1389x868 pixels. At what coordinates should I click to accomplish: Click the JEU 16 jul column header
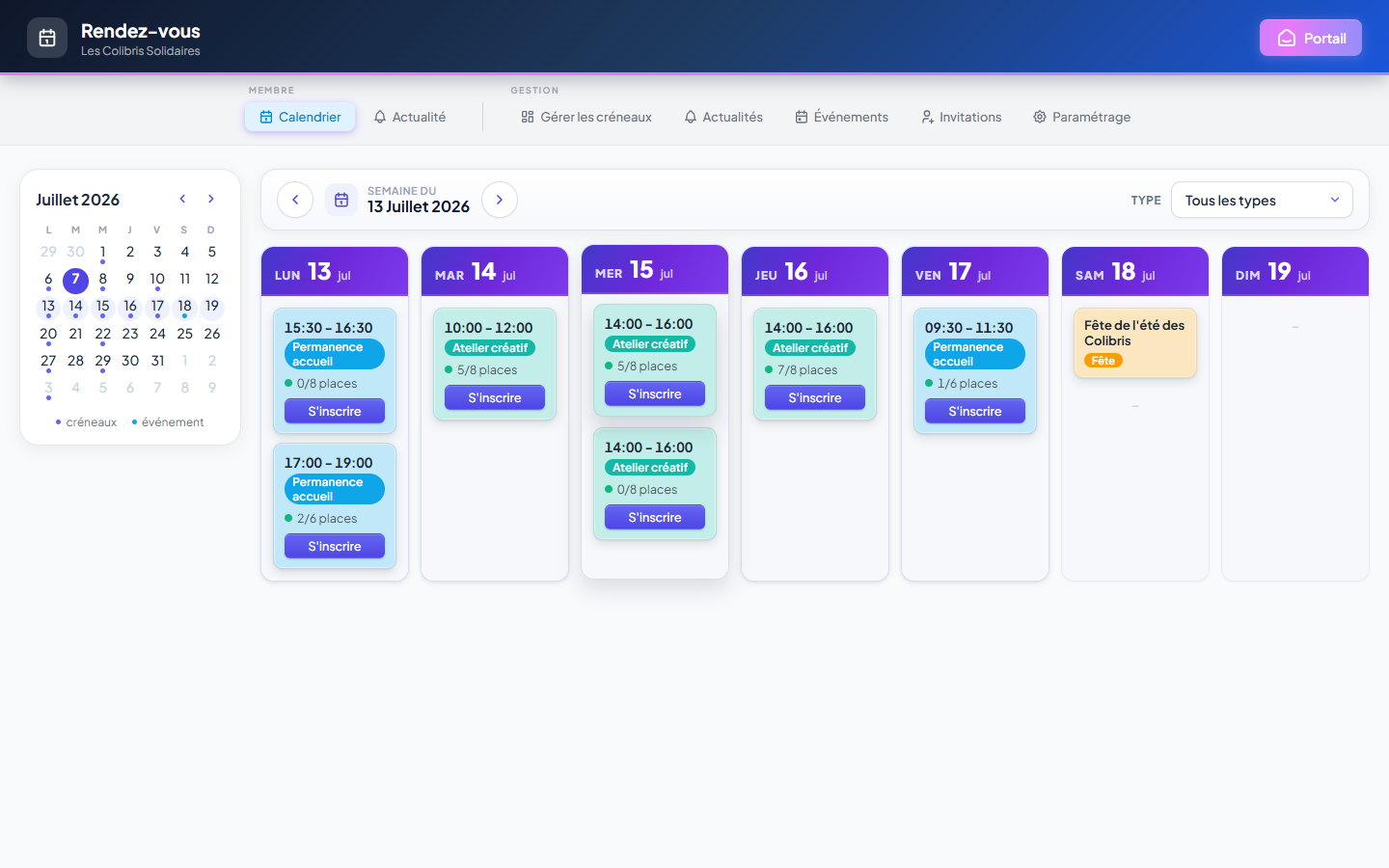point(815,272)
